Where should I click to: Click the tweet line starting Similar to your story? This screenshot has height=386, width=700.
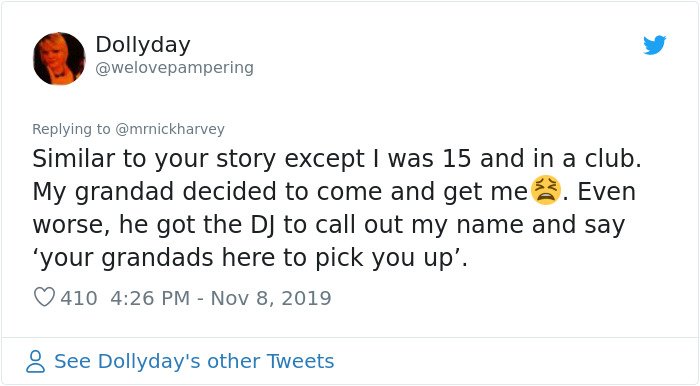(x=337, y=159)
